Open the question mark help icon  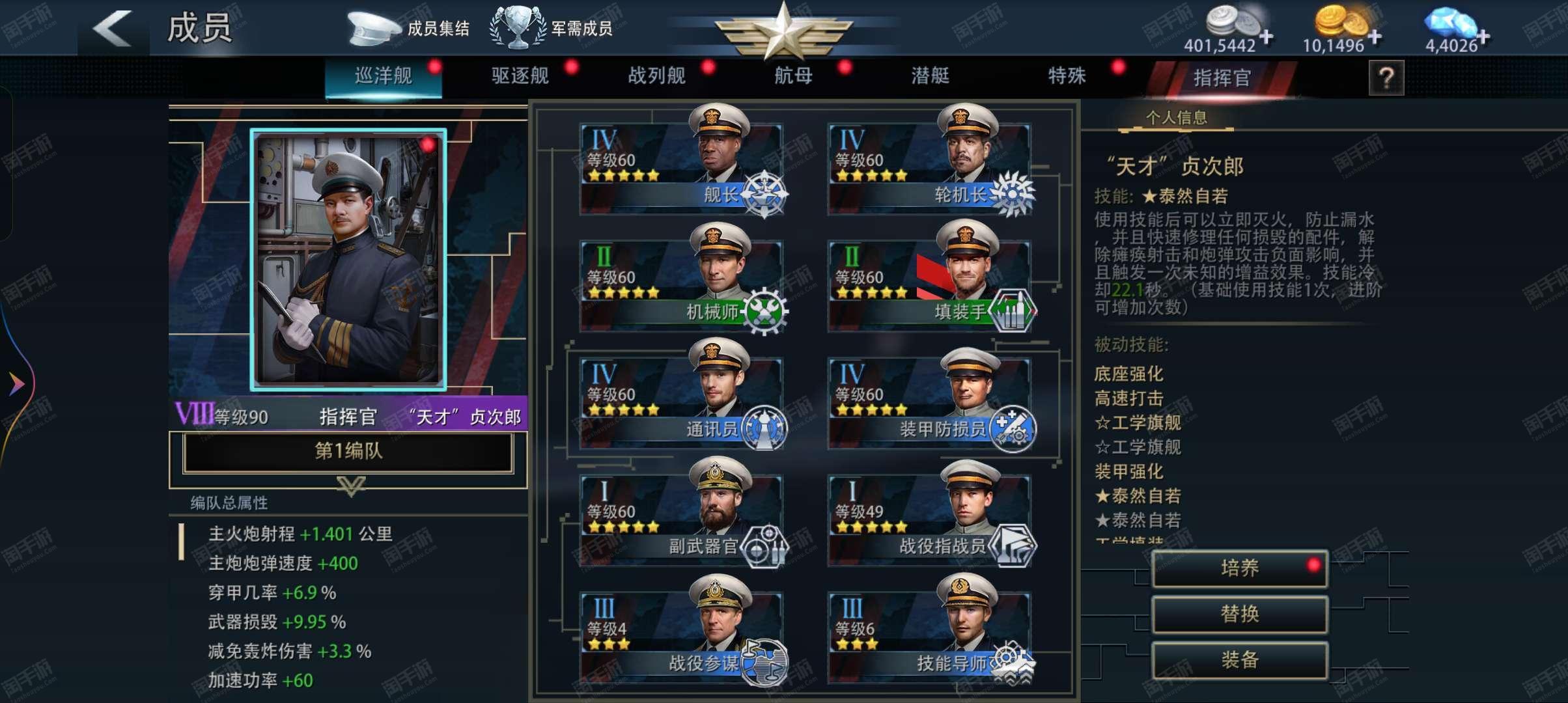[1386, 78]
